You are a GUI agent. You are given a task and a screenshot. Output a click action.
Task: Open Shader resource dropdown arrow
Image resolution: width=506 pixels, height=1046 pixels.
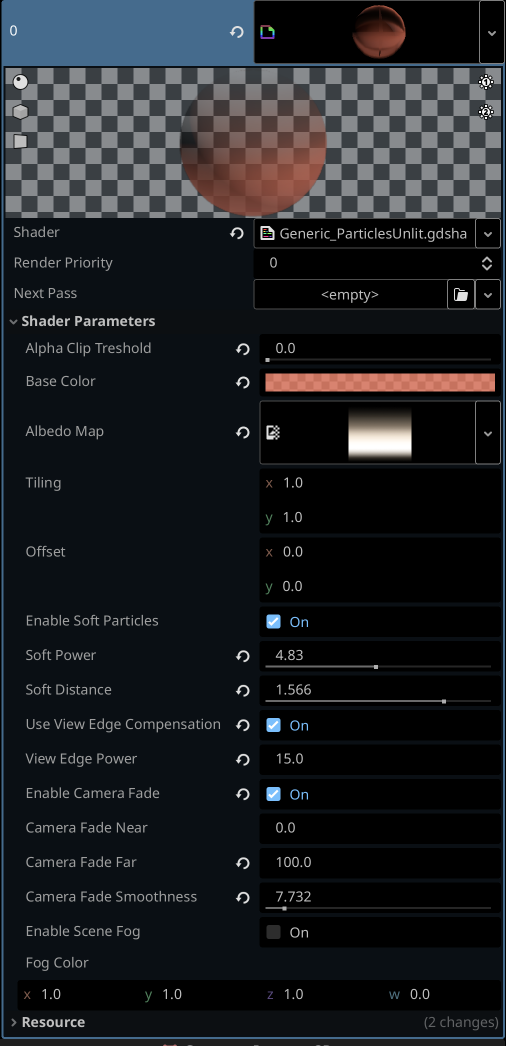[x=488, y=233]
